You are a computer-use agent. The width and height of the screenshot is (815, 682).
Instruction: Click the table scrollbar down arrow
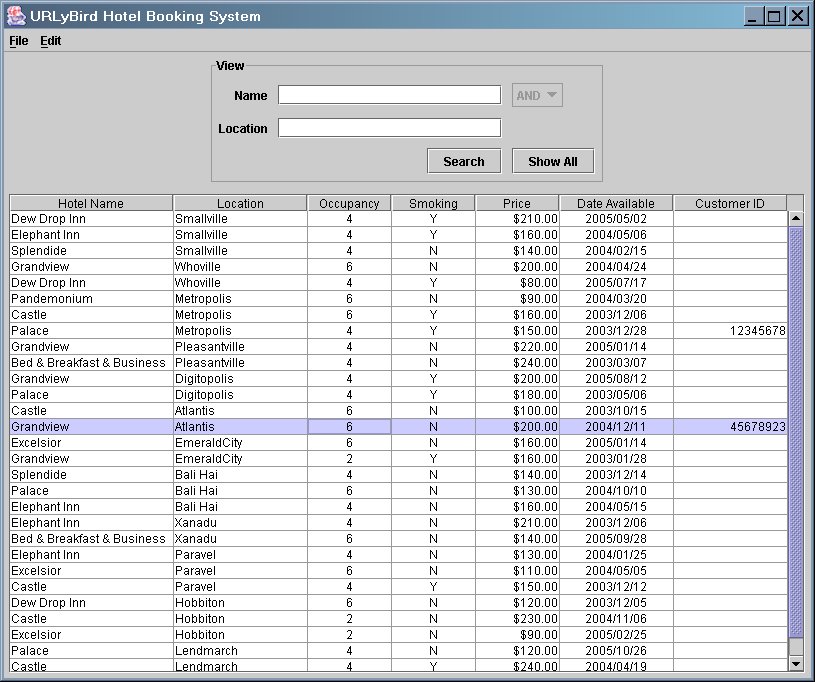pyautogui.click(x=796, y=663)
